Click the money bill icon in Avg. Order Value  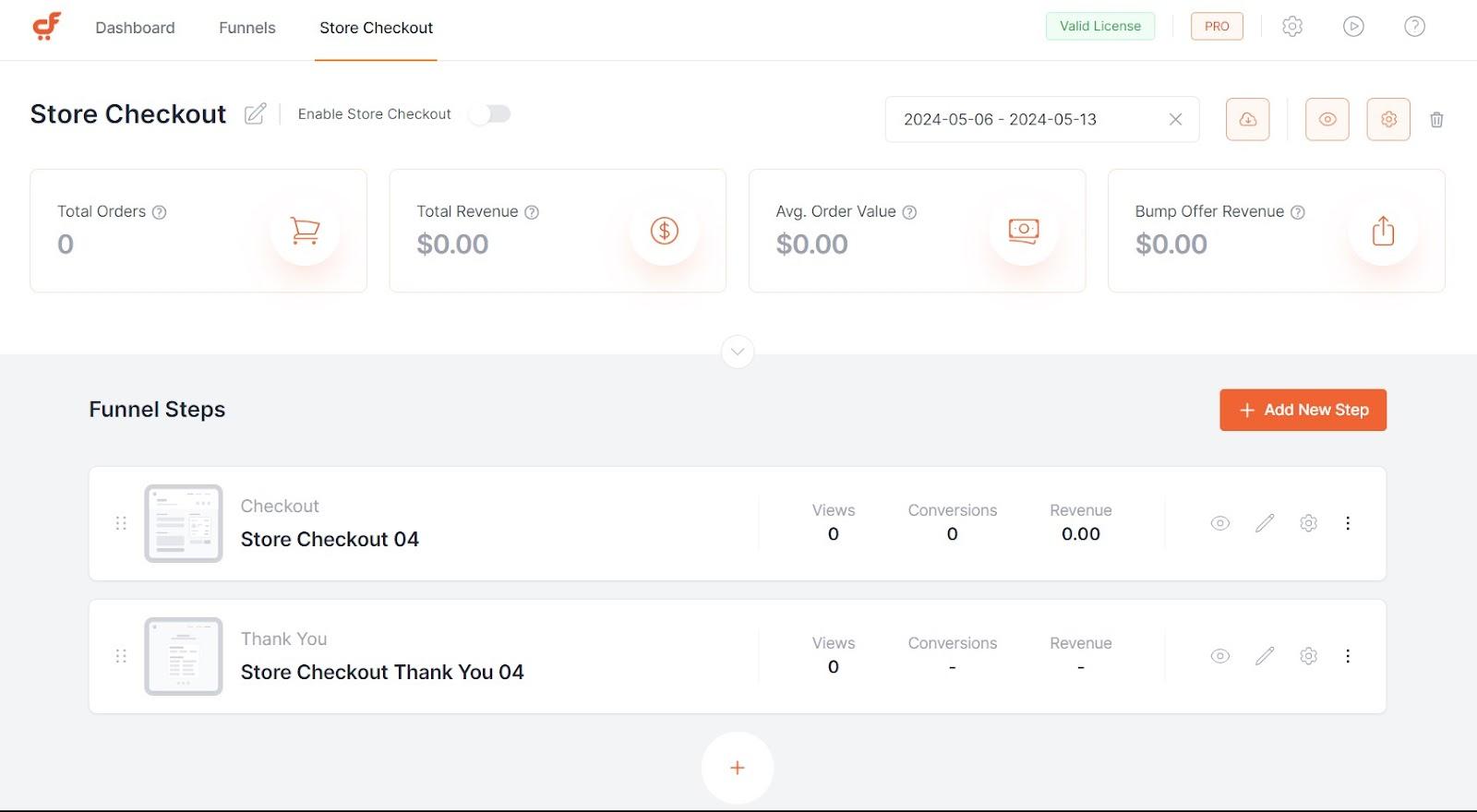1024,231
